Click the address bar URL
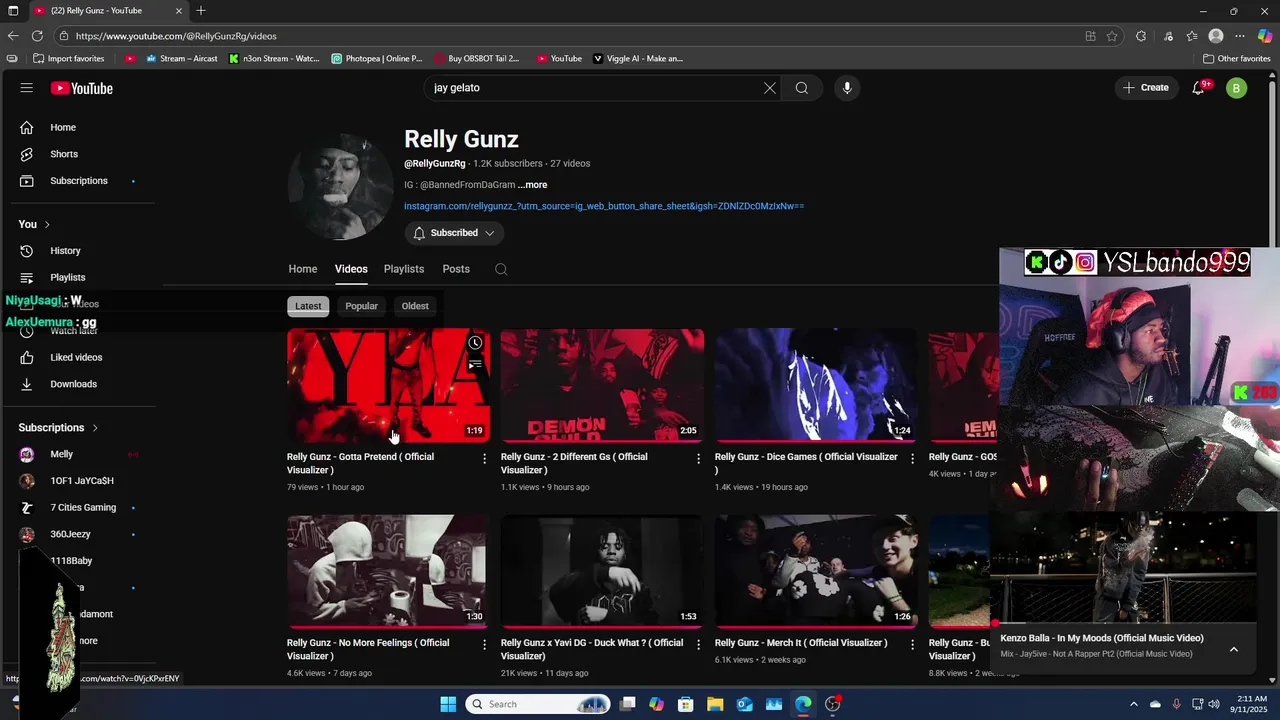 [x=176, y=36]
